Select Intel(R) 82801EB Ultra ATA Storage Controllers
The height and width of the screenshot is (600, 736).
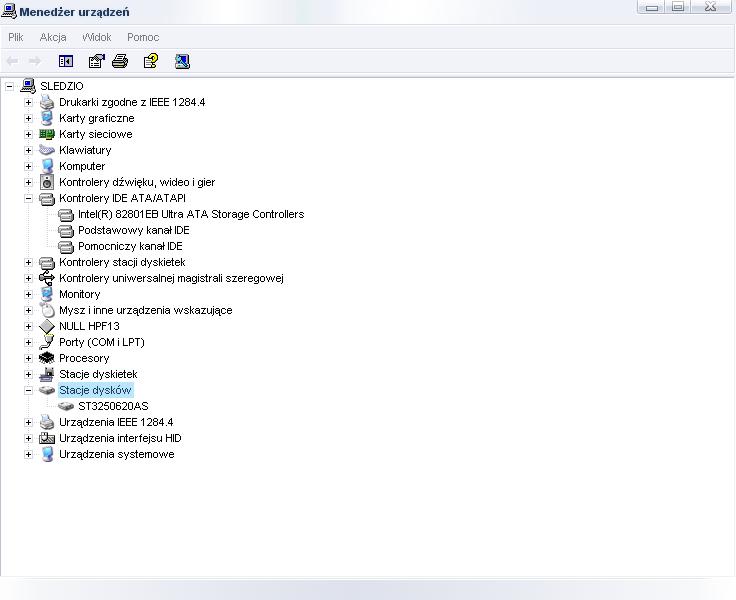(191, 214)
